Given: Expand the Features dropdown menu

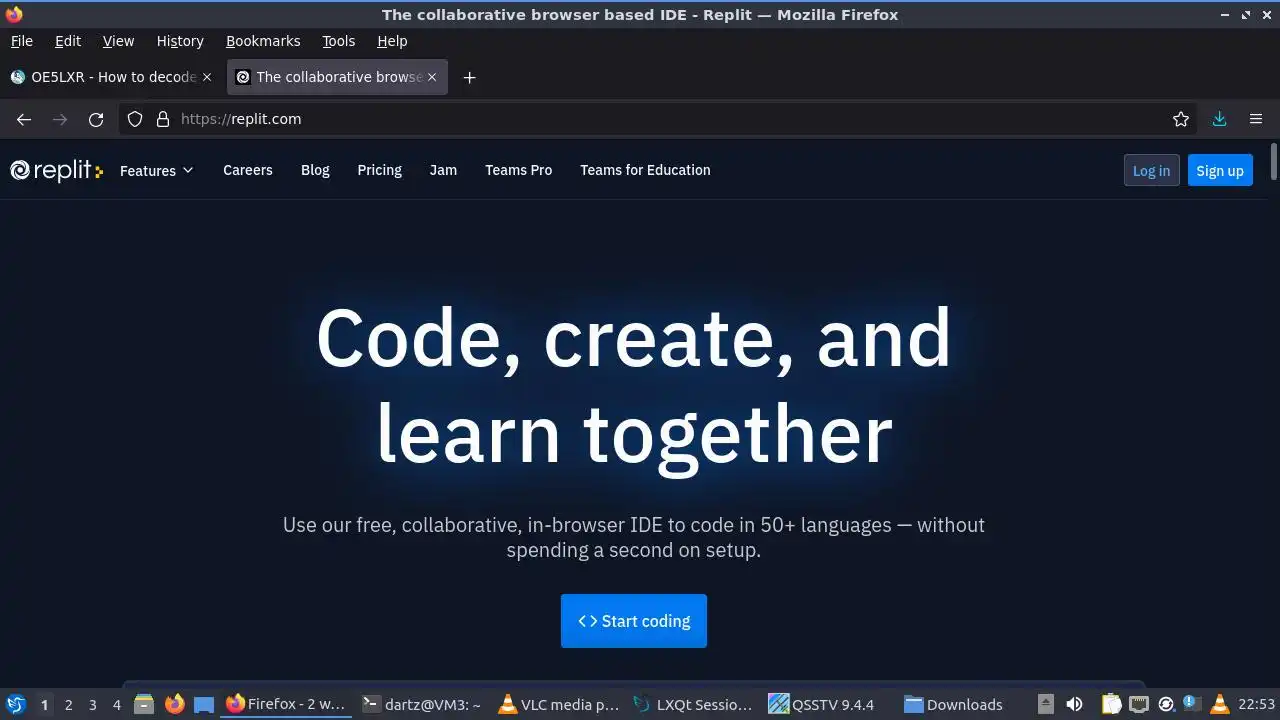Looking at the screenshot, I should tap(156, 170).
